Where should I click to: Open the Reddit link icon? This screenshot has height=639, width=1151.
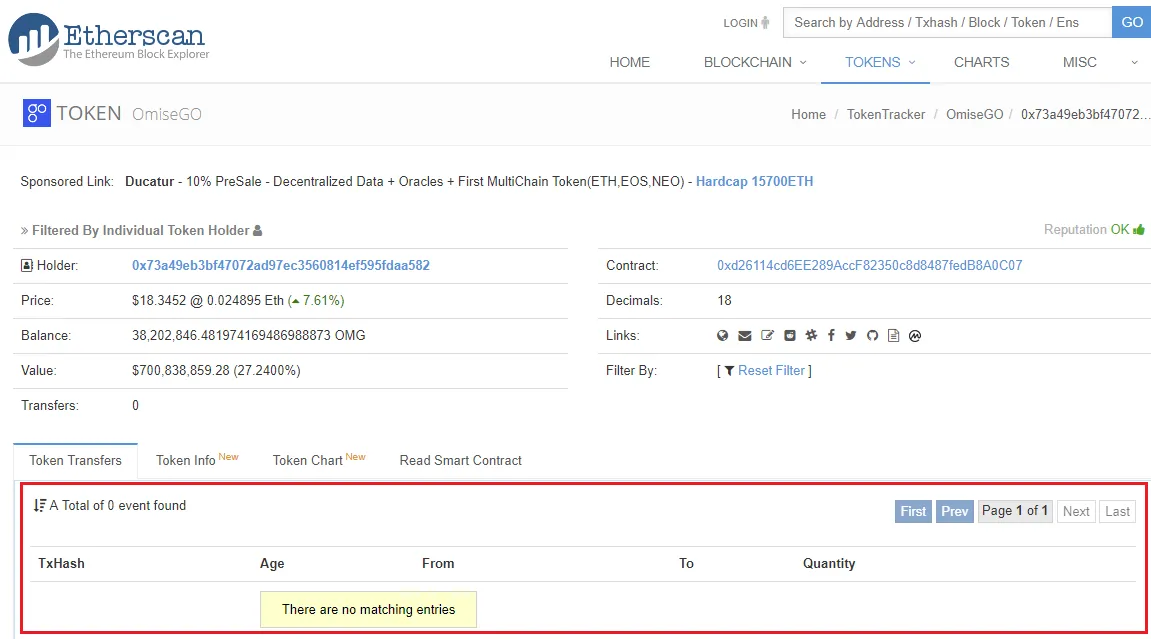pyautogui.click(x=790, y=335)
